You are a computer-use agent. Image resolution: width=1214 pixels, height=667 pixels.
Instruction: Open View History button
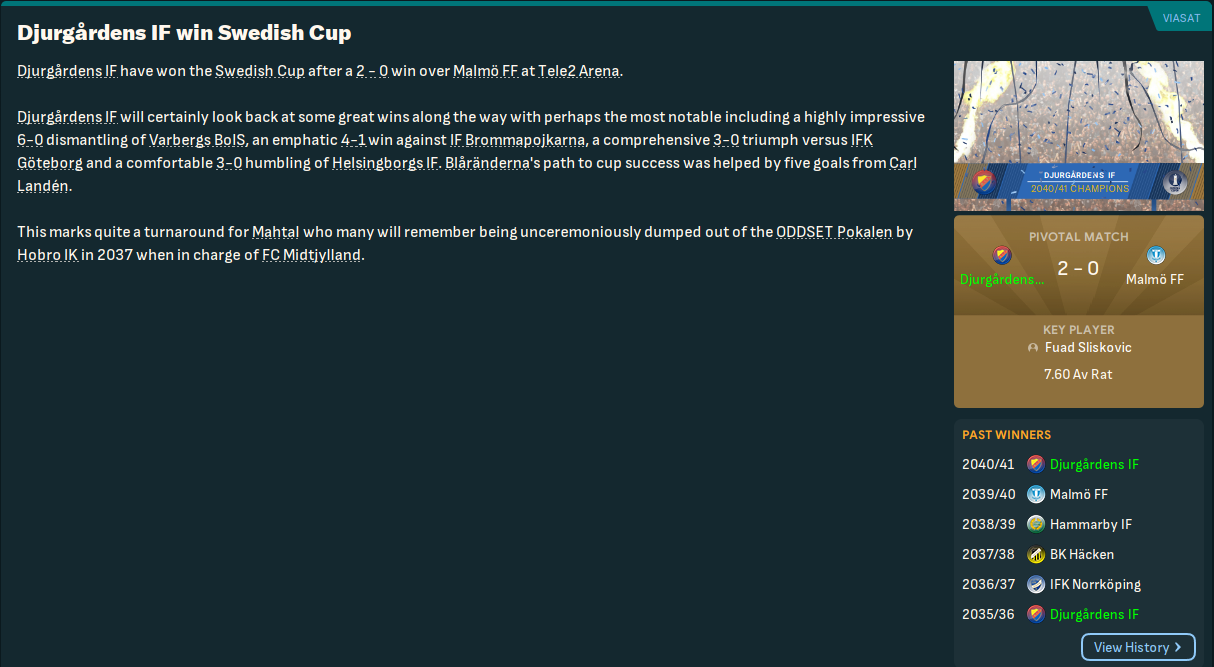(x=1137, y=647)
